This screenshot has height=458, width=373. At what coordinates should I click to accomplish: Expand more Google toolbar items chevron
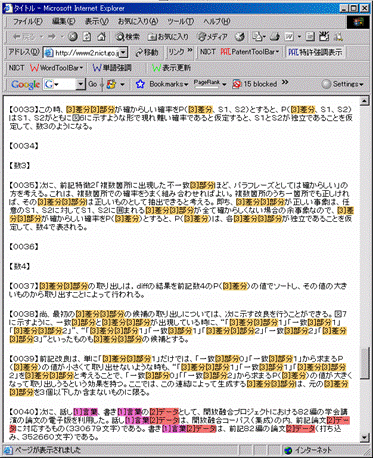click(x=285, y=82)
